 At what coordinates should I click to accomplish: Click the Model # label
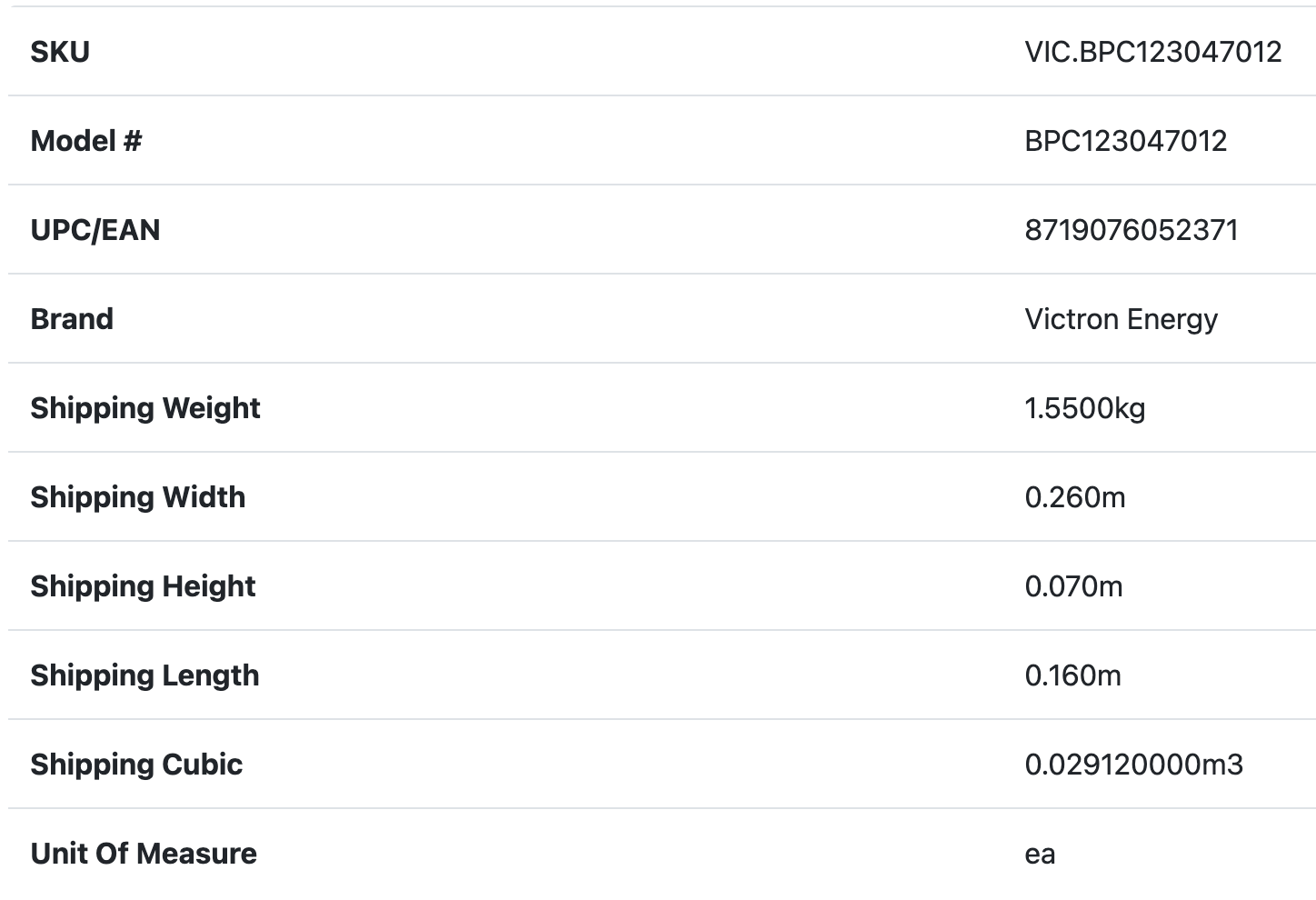pyautogui.click(x=86, y=141)
